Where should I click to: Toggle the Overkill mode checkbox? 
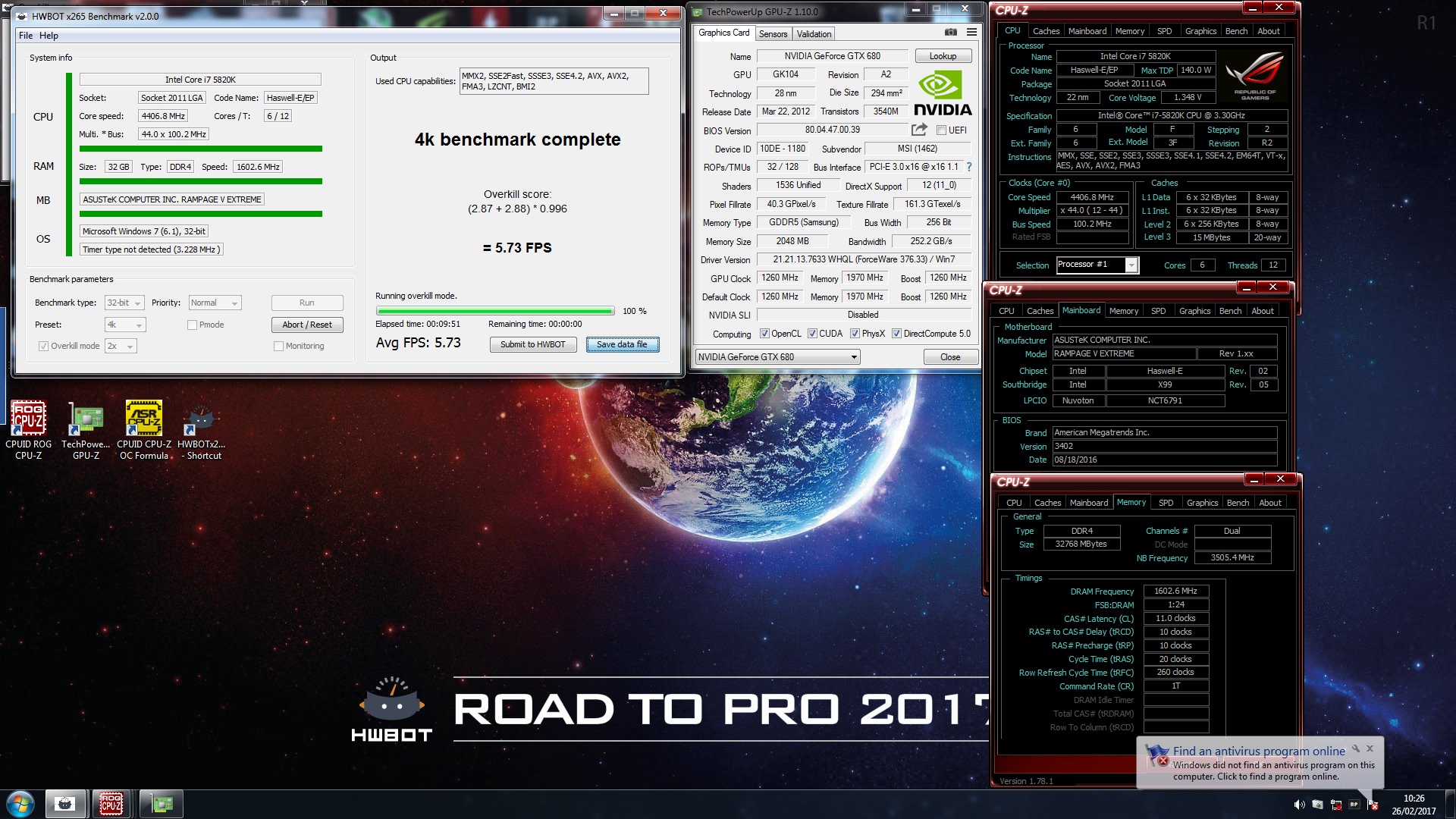coord(43,346)
